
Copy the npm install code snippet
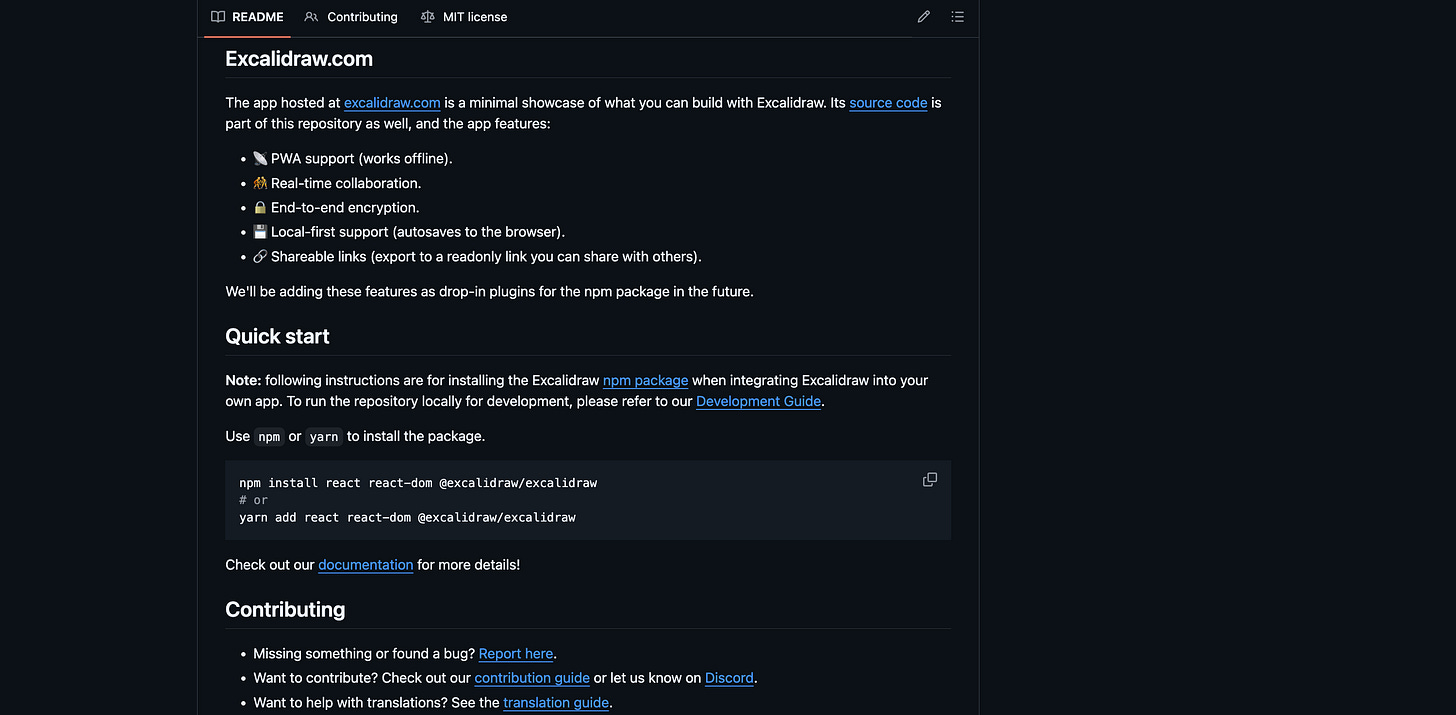[x=929, y=479]
